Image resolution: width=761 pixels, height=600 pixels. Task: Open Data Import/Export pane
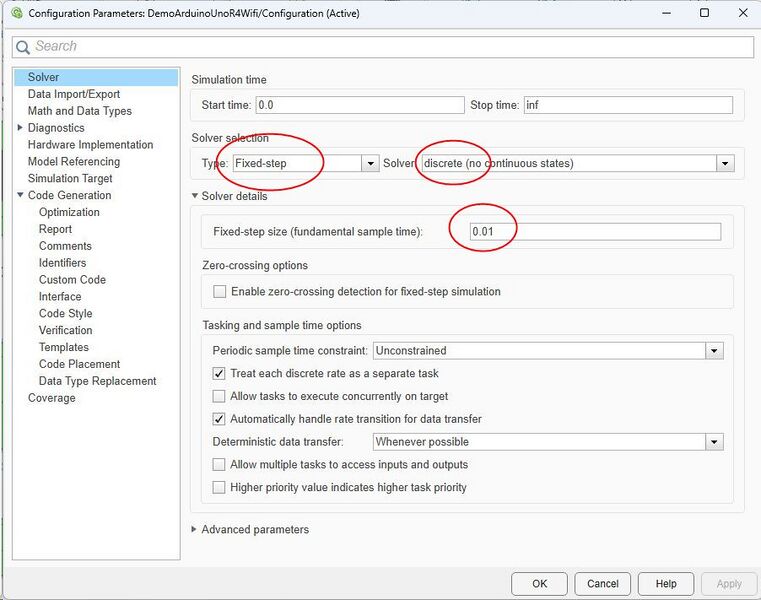pos(74,94)
